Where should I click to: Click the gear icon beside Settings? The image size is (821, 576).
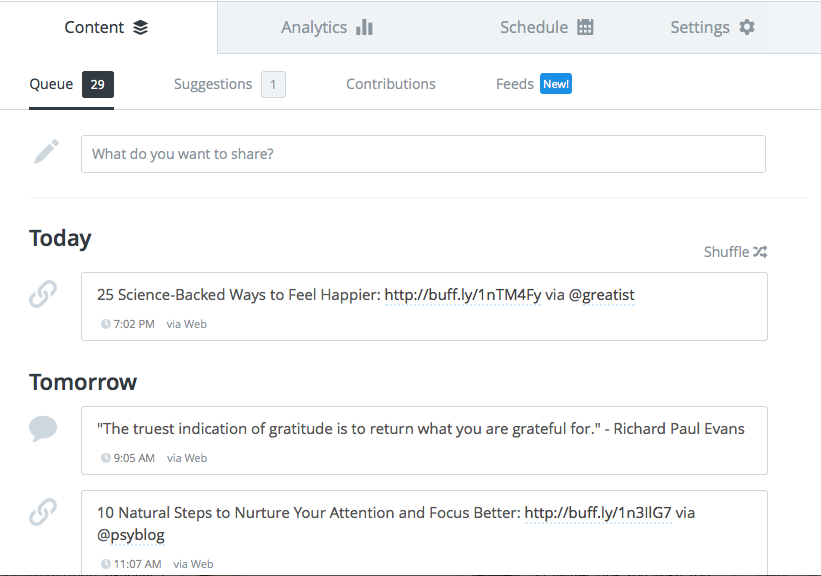748,27
